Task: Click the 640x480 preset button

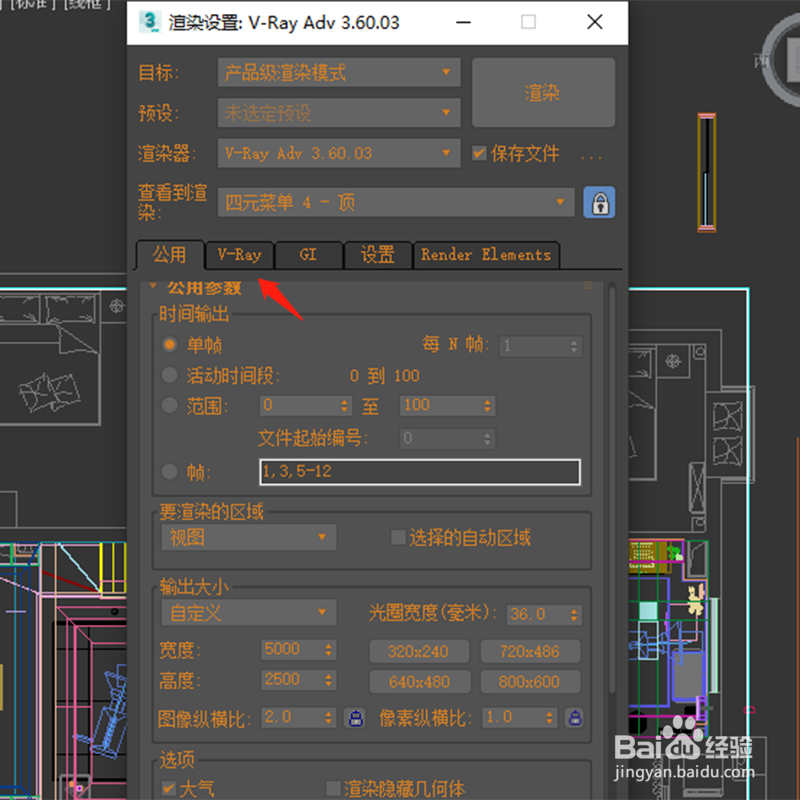Action: [419, 682]
